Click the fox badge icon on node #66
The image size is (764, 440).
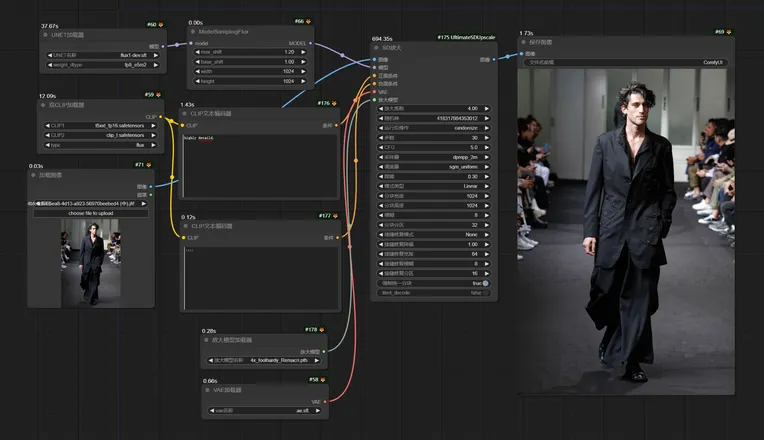(x=307, y=21)
